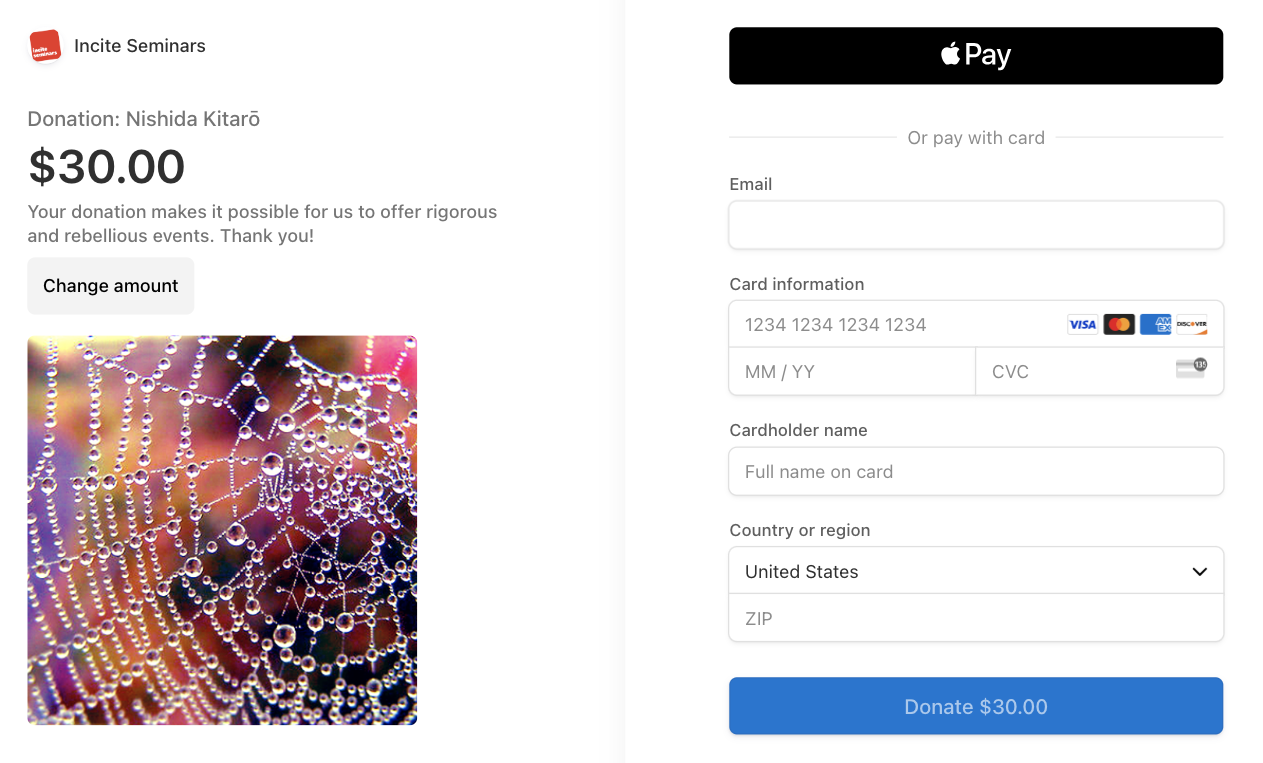Open the Country or region dropdown
Screen dimensions: 1263x763
click(x=960, y=571)
